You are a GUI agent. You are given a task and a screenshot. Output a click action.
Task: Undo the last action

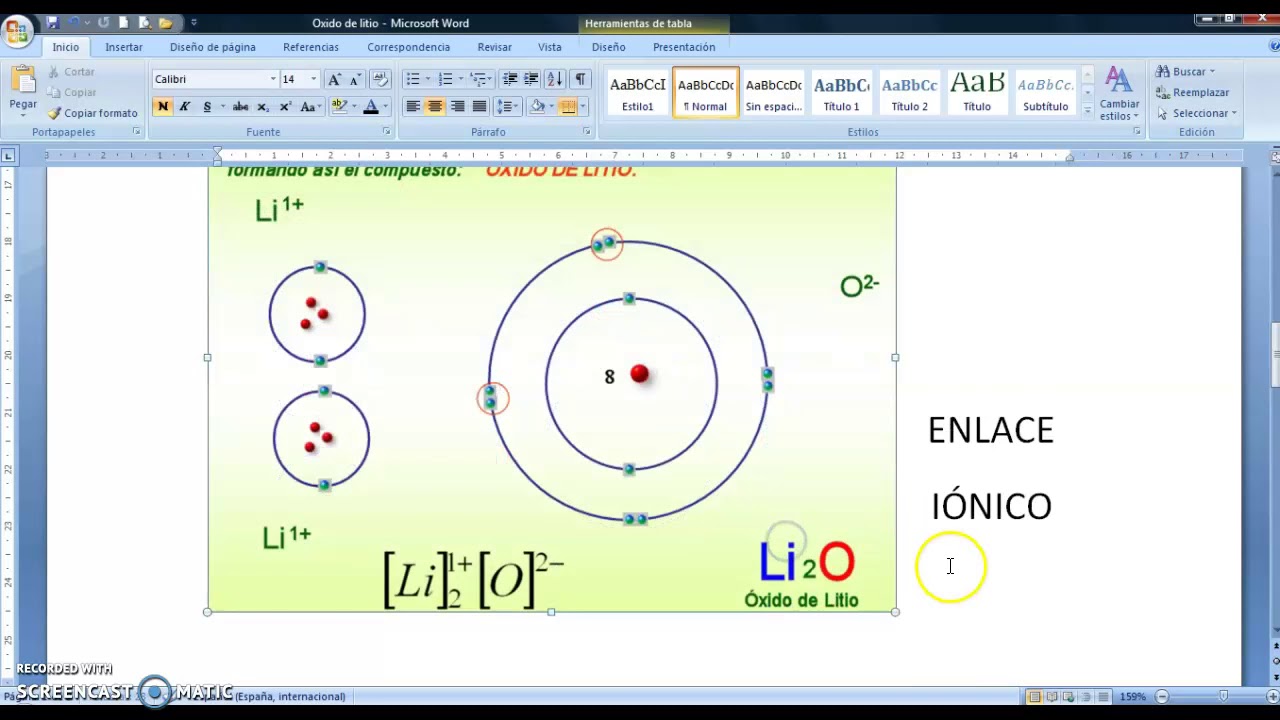pyautogui.click(x=75, y=22)
